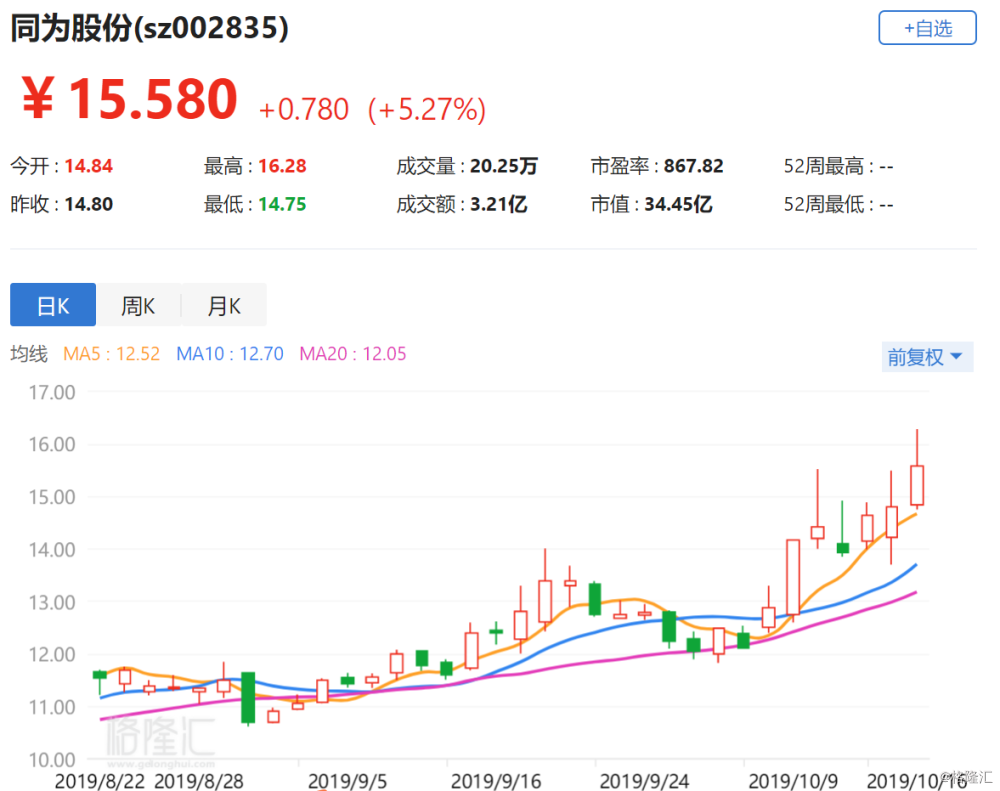Click the 成交量 value 20.25万

tap(502, 166)
